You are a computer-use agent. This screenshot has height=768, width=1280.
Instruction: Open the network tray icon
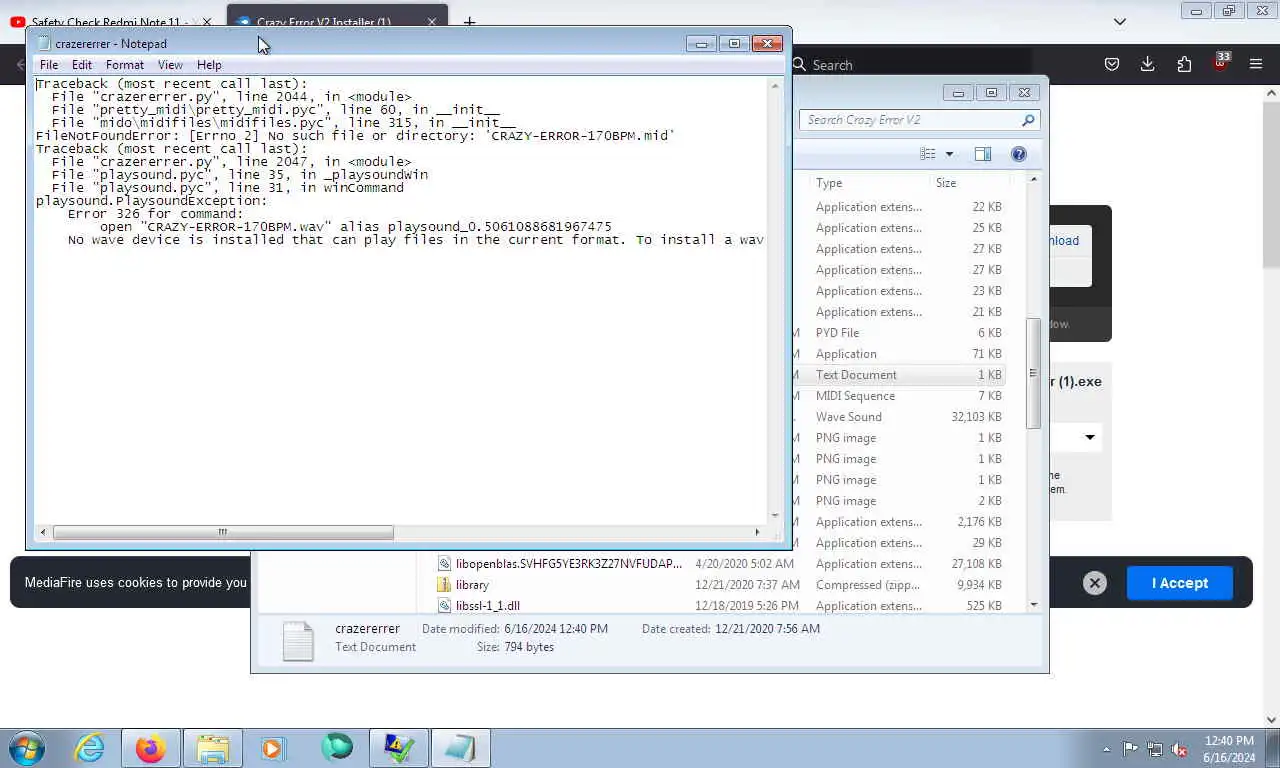click(1155, 748)
